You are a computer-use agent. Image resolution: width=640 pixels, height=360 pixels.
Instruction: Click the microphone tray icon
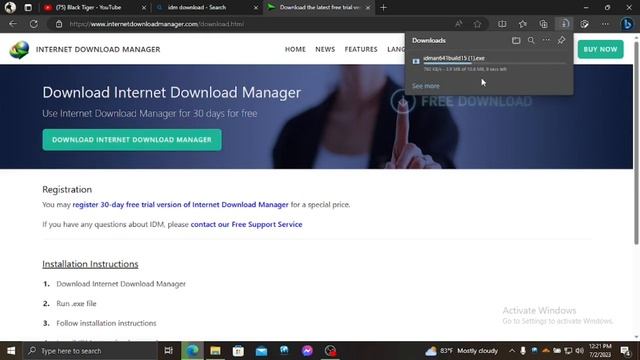coord(523,351)
